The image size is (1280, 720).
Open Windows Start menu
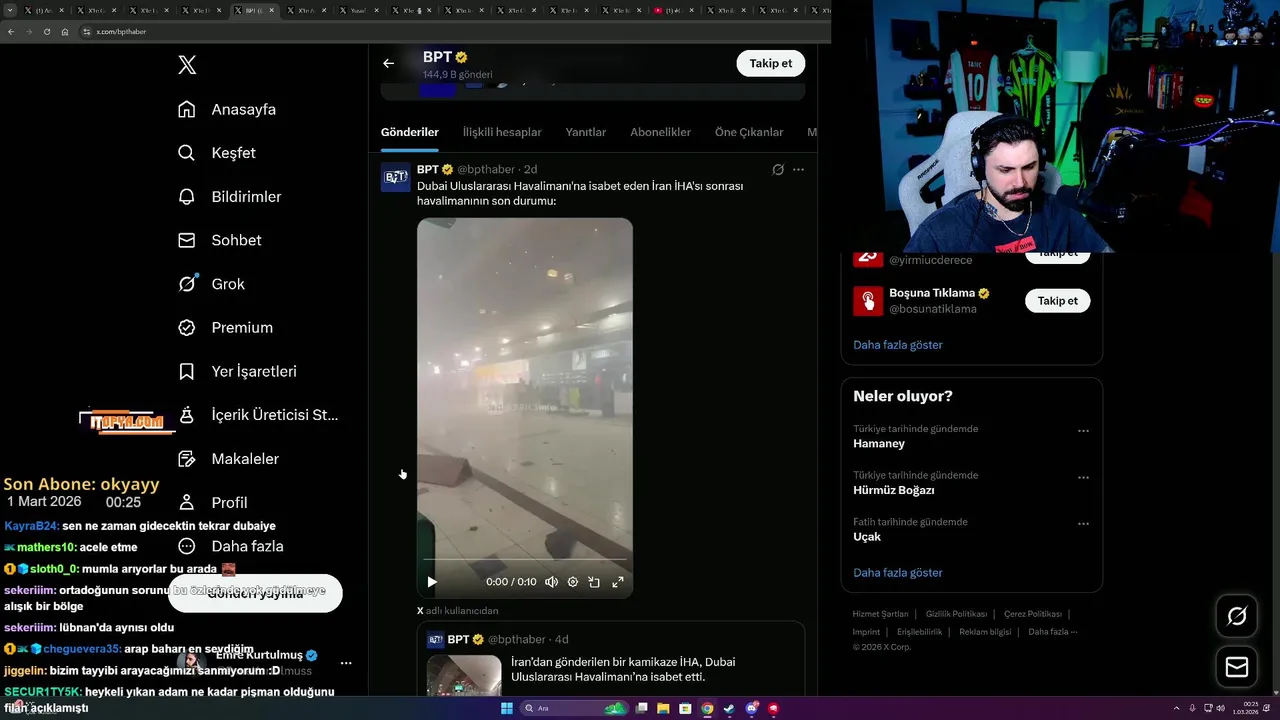click(x=507, y=709)
